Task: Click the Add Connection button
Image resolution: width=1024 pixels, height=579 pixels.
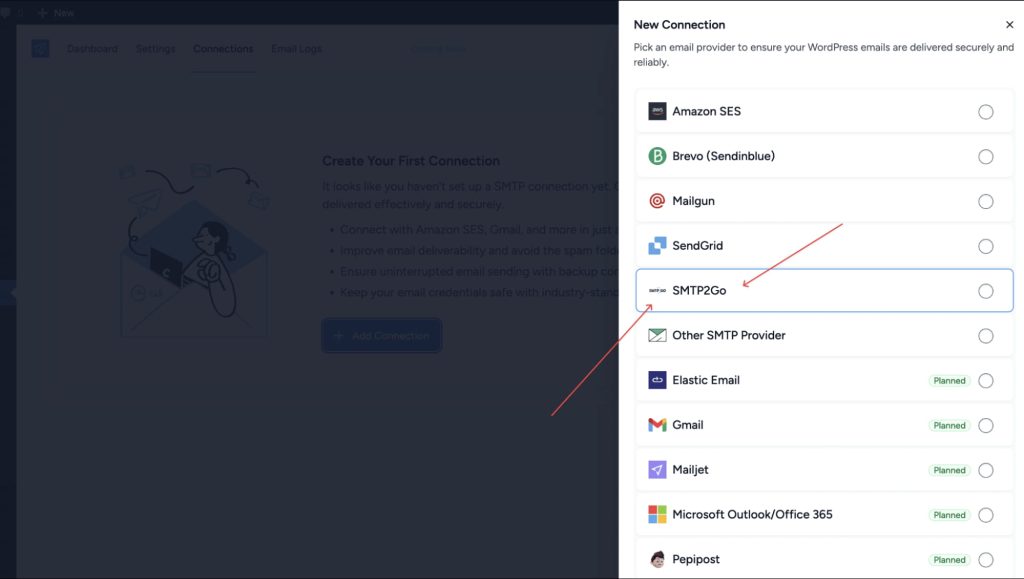Action: click(381, 336)
